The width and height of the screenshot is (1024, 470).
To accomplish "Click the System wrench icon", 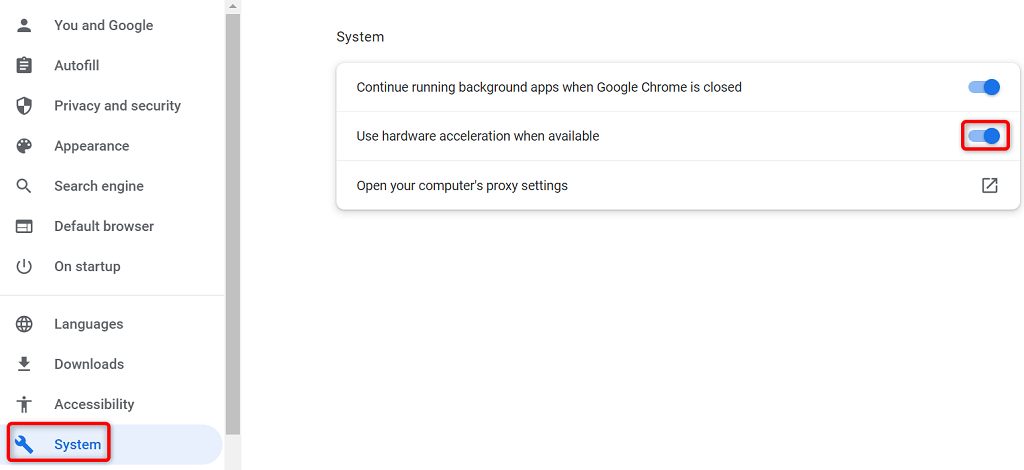I will click(25, 444).
